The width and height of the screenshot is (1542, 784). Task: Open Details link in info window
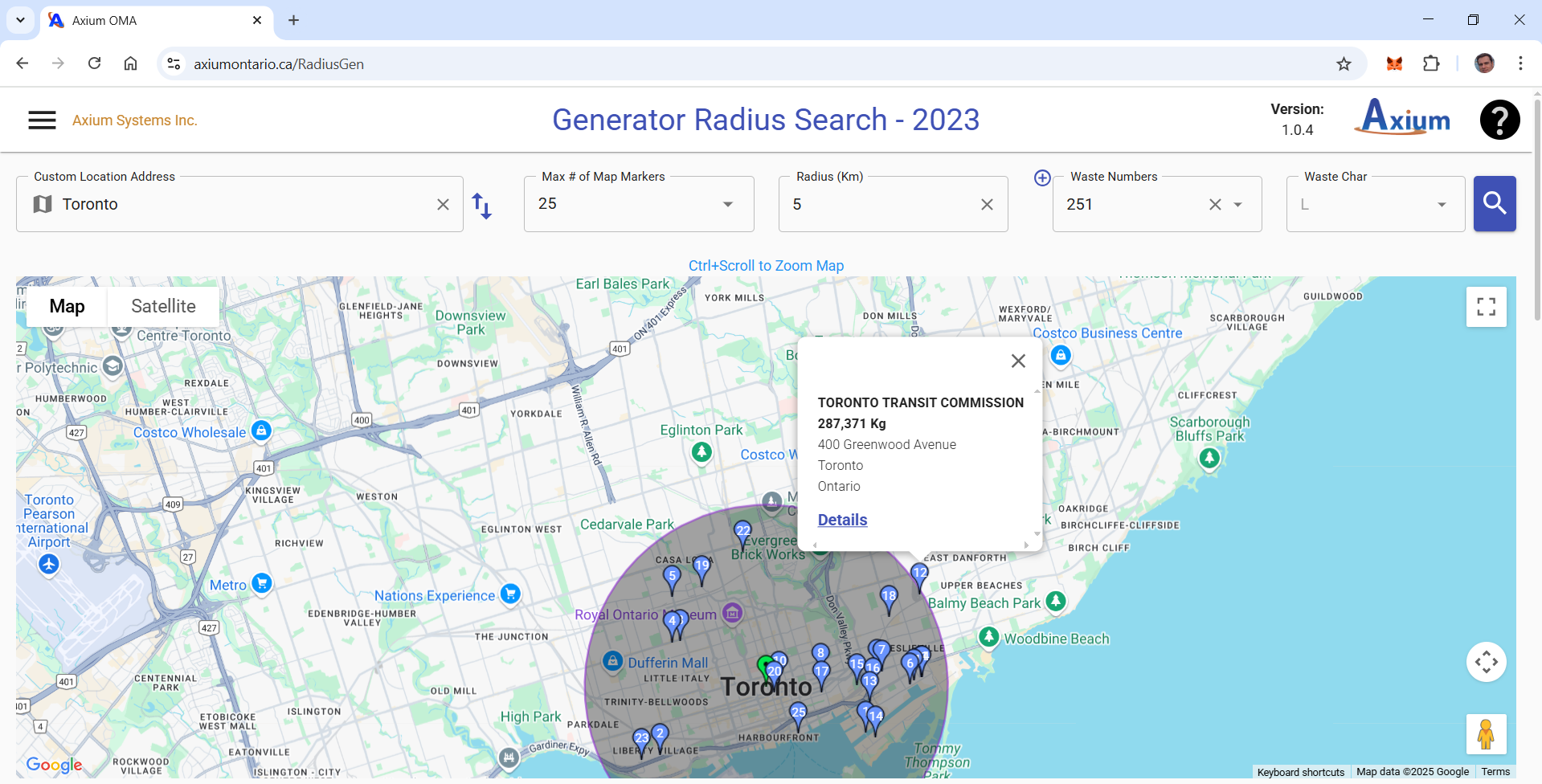(842, 520)
